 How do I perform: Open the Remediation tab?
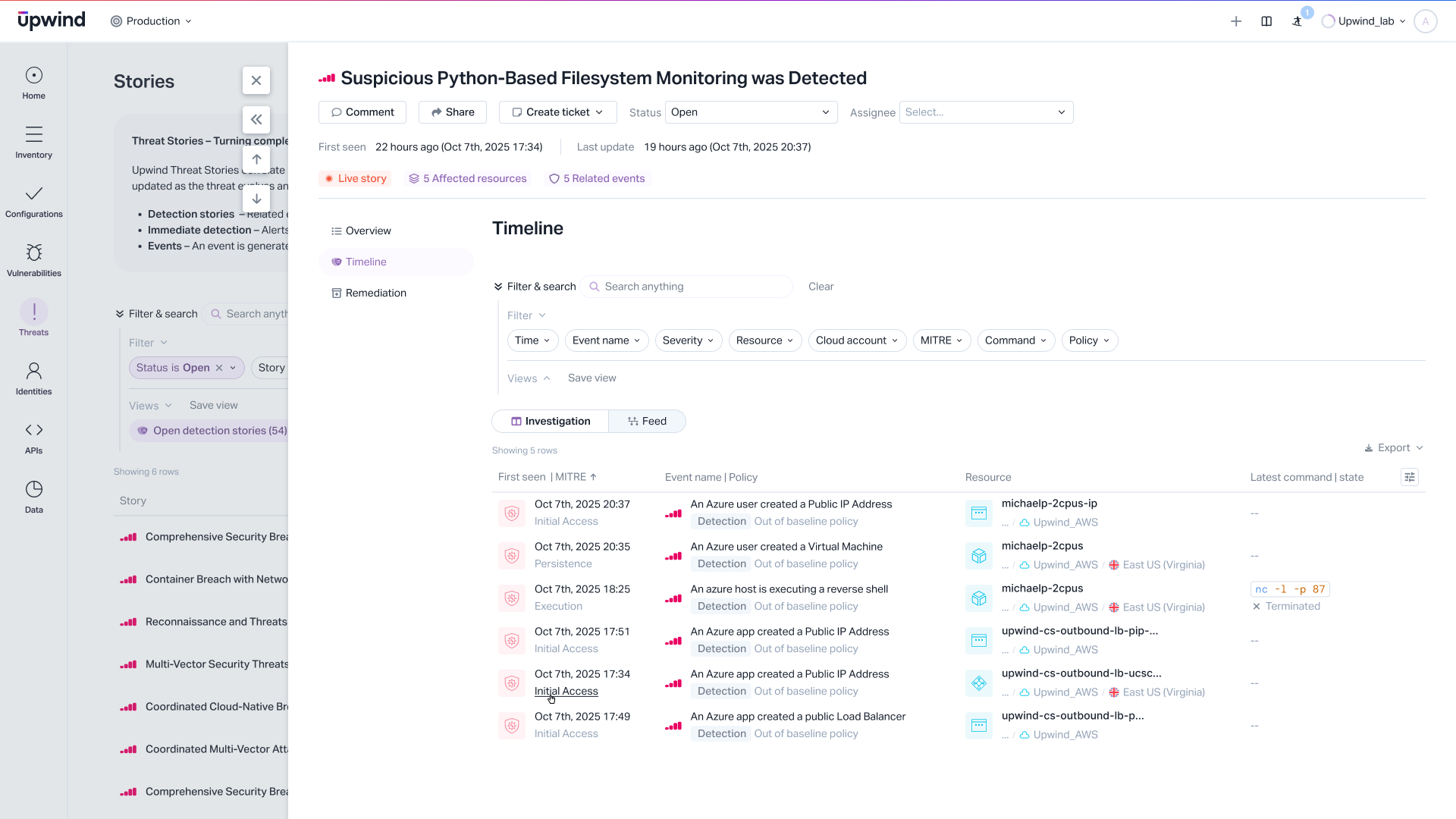[375, 293]
